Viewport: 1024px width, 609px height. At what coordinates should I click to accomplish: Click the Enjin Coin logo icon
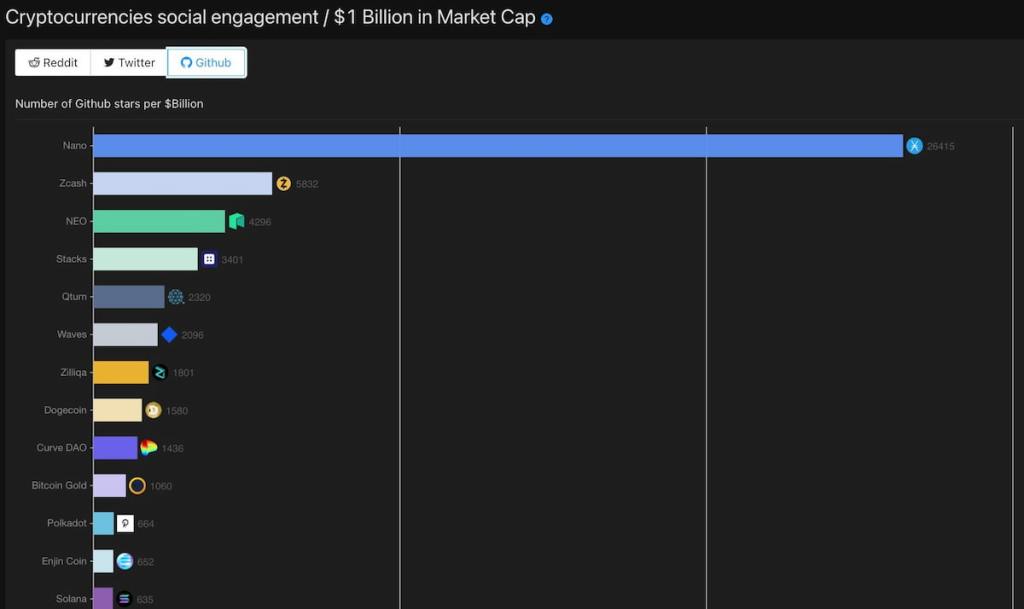(125, 561)
